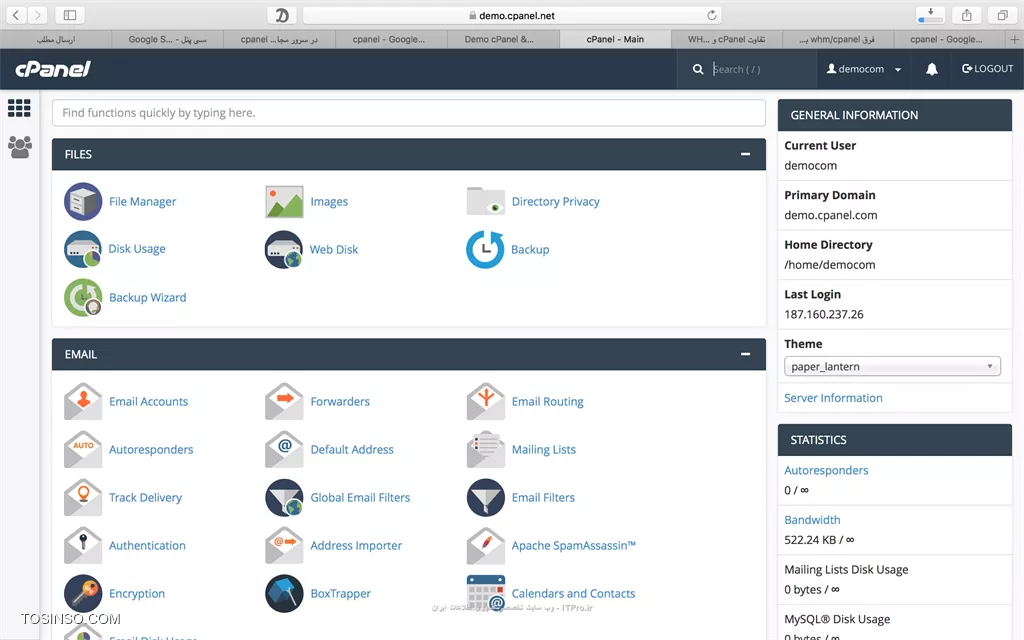The height and width of the screenshot is (640, 1024).
Task: Click the cPanel logo
Action: [x=53, y=69]
